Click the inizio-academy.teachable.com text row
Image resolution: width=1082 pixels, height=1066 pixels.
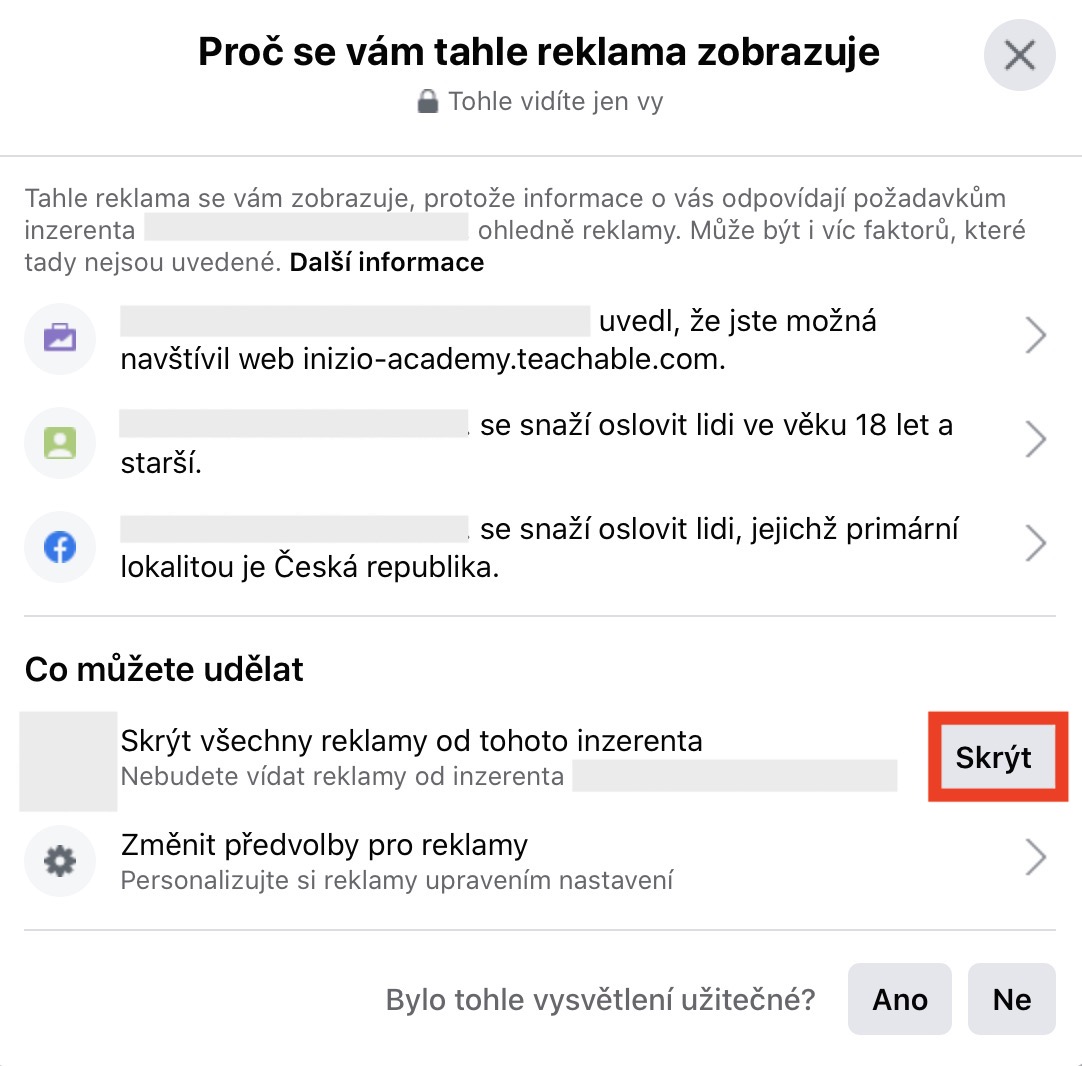click(x=422, y=360)
